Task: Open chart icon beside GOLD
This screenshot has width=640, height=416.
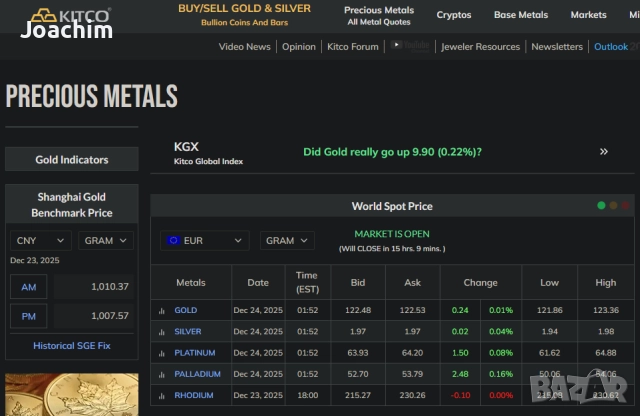Action: click(x=161, y=311)
